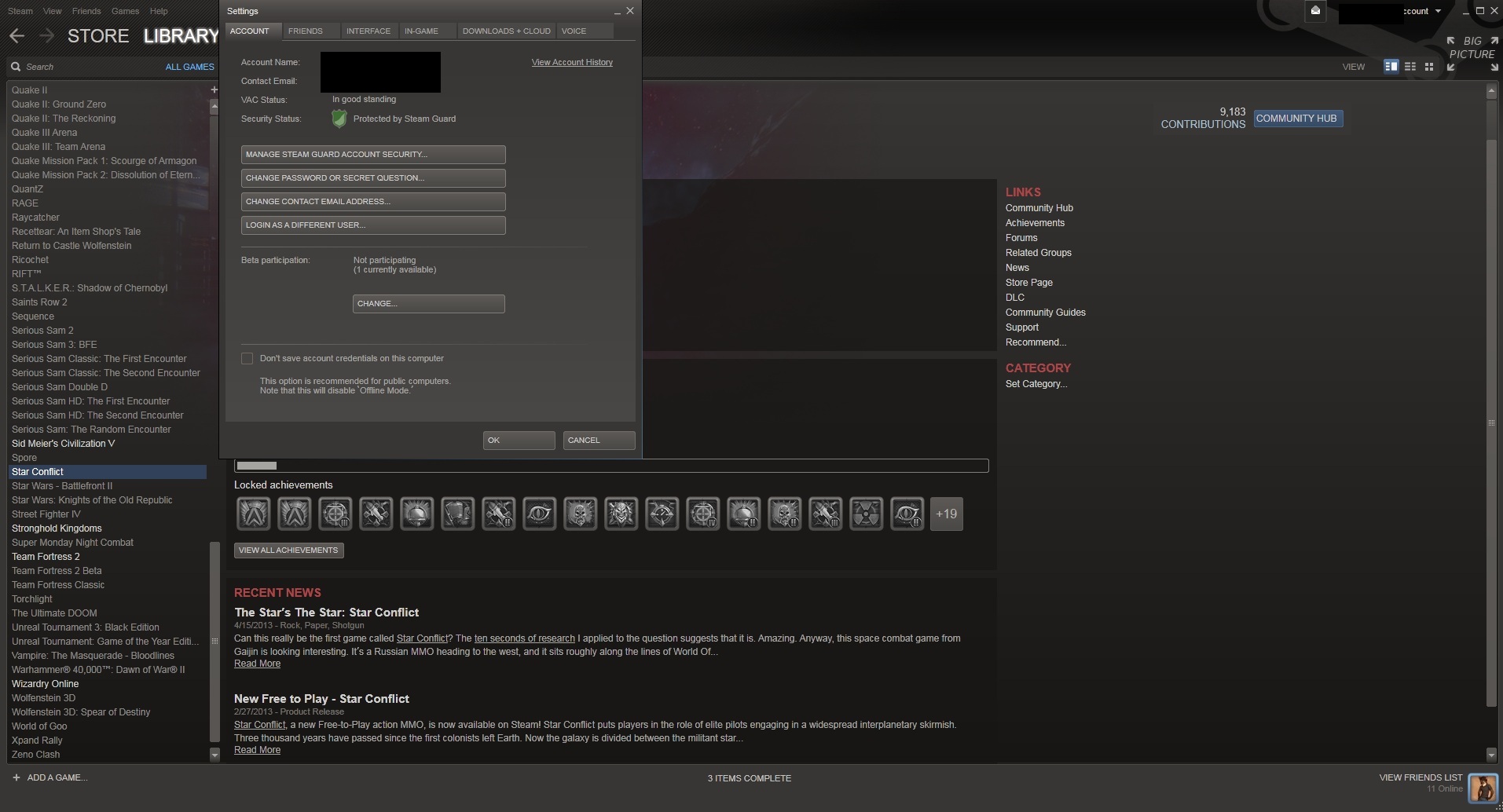Go to the STORE section
The width and height of the screenshot is (1503, 812).
98,36
